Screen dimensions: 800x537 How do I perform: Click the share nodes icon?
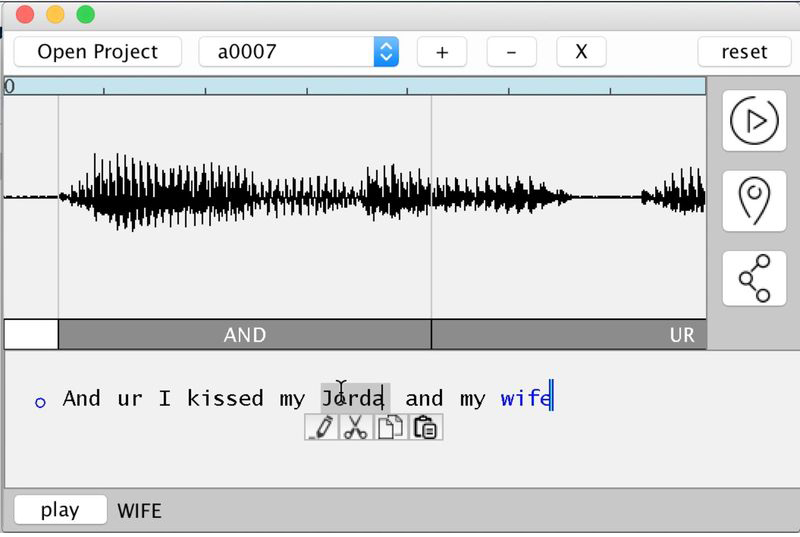tap(754, 278)
